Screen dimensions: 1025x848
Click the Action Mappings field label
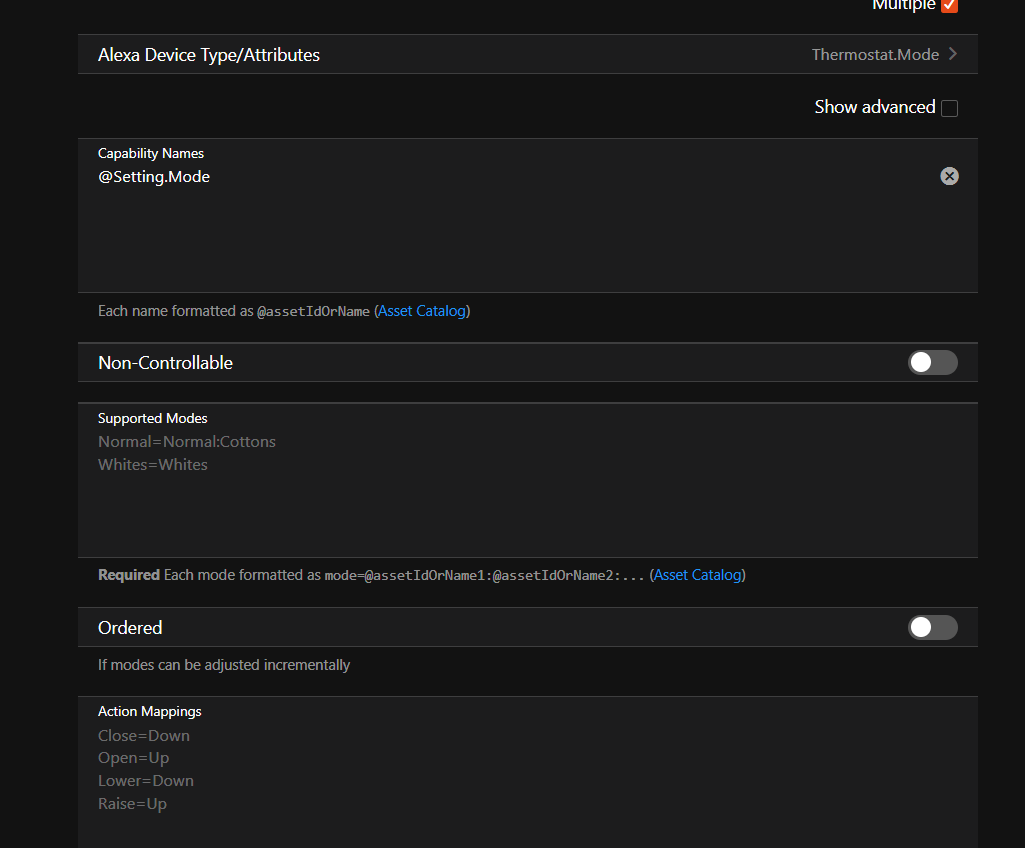tap(150, 711)
